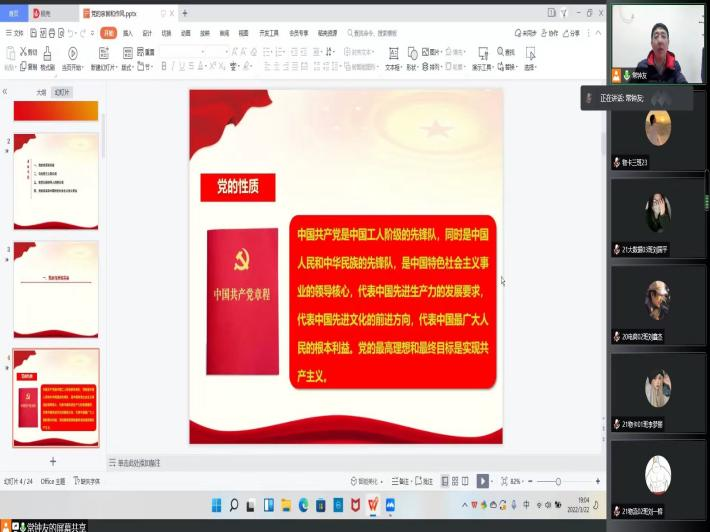Viewport: 710px width, 532px height.
Task: Start slideshow with 当页开始 button
Action: click(72, 57)
